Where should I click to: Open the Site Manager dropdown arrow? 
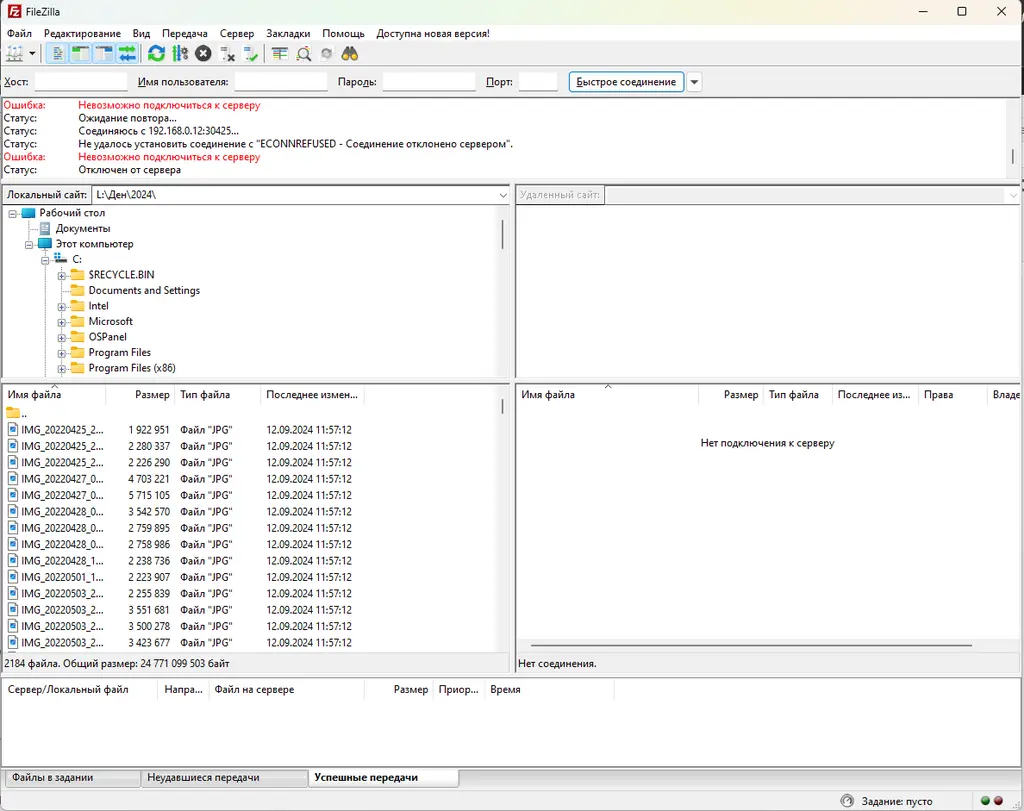coord(32,54)
